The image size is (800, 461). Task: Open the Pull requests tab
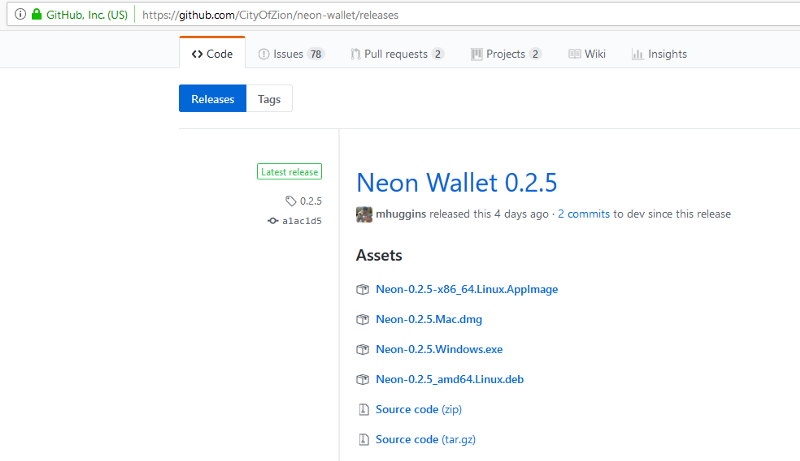397,54
